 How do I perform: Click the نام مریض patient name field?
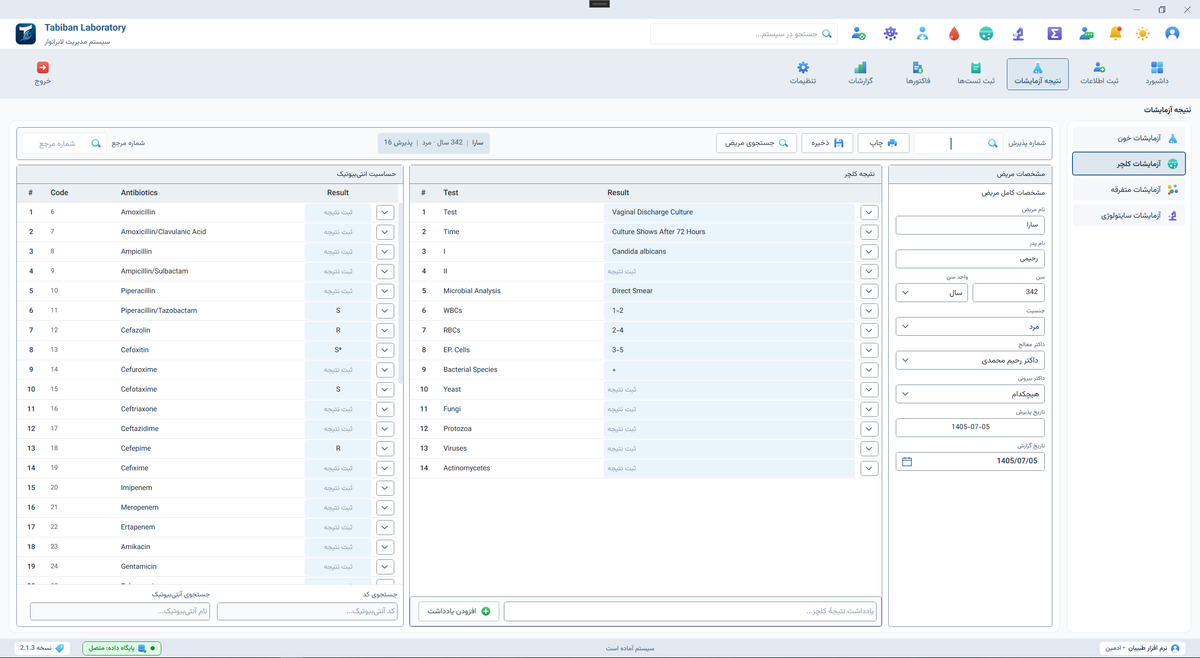click(970, 226)
